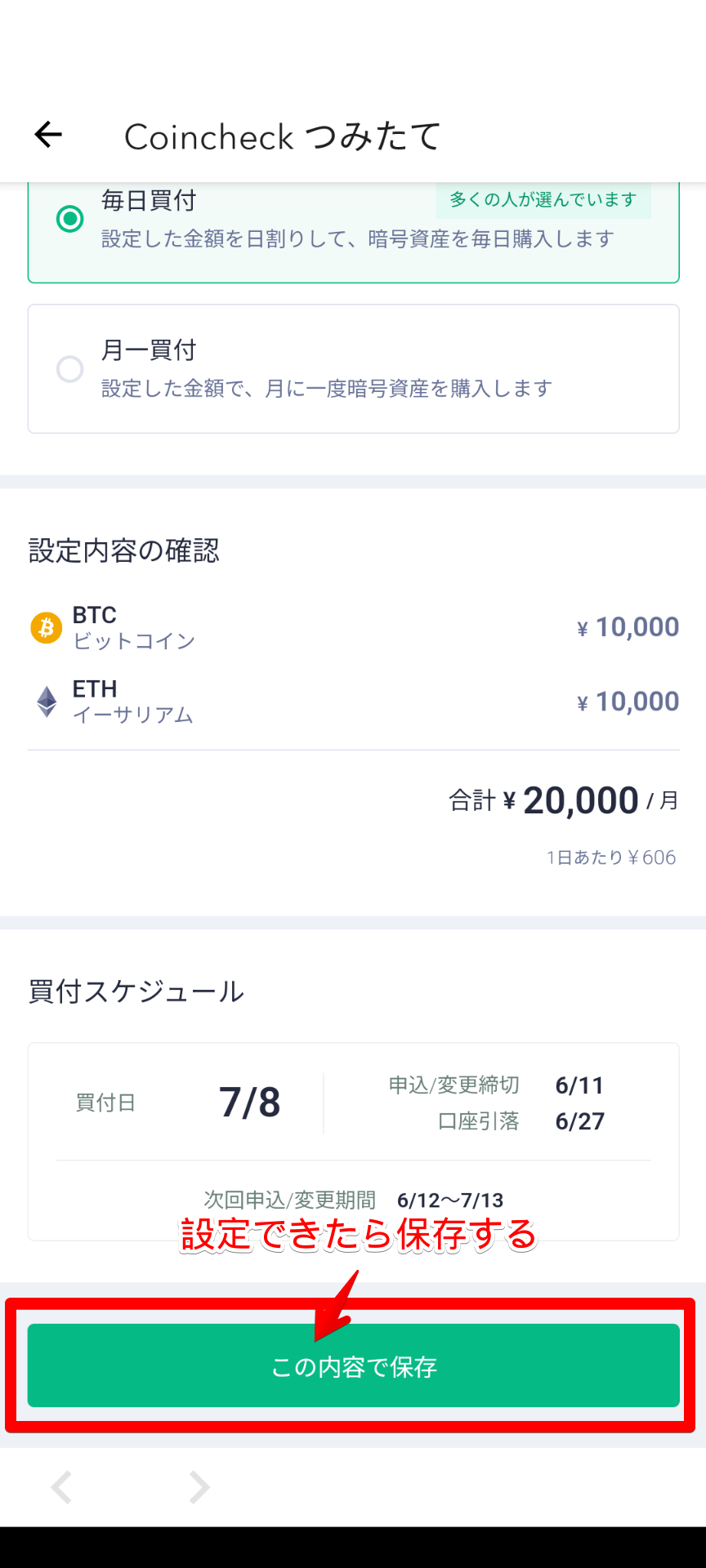This screenshot has width=706, height=1568.
Task: Tap the browser back chevron at bottom
Action: [x=62, y=1487]
